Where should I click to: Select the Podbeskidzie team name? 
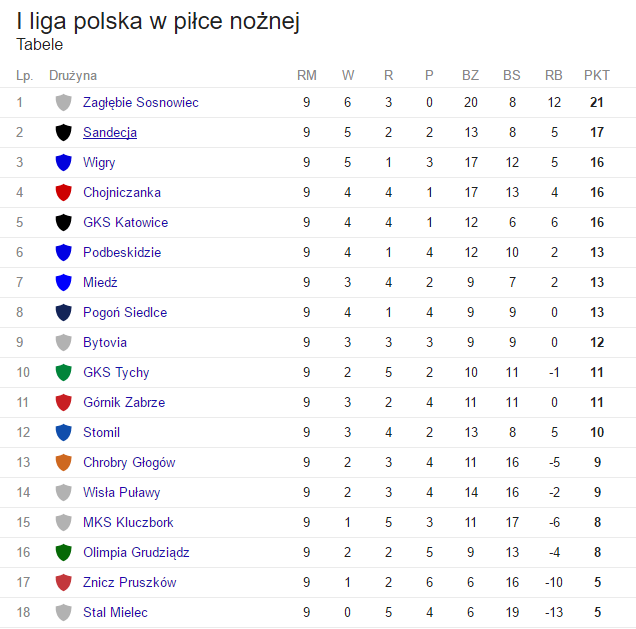(122, 252)
